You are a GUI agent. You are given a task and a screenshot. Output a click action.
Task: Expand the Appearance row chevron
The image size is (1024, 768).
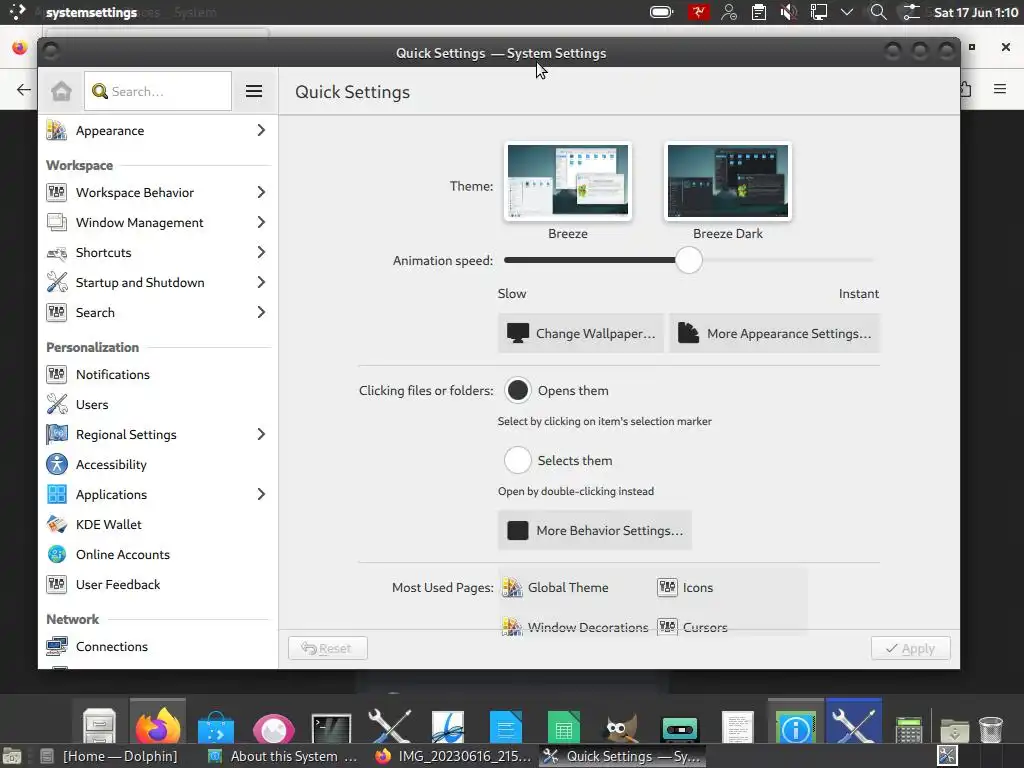pos(261,131)
